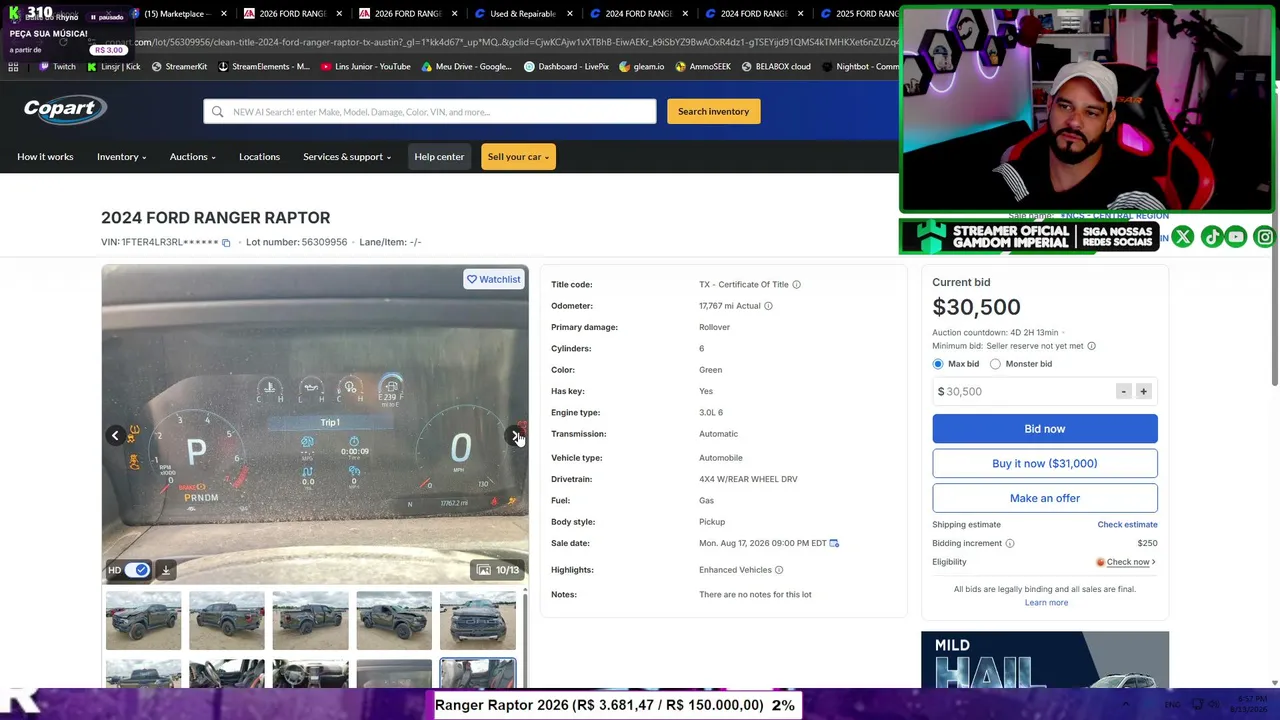Open the Linsjr | Kick bookmark

(x=114, y=67)
